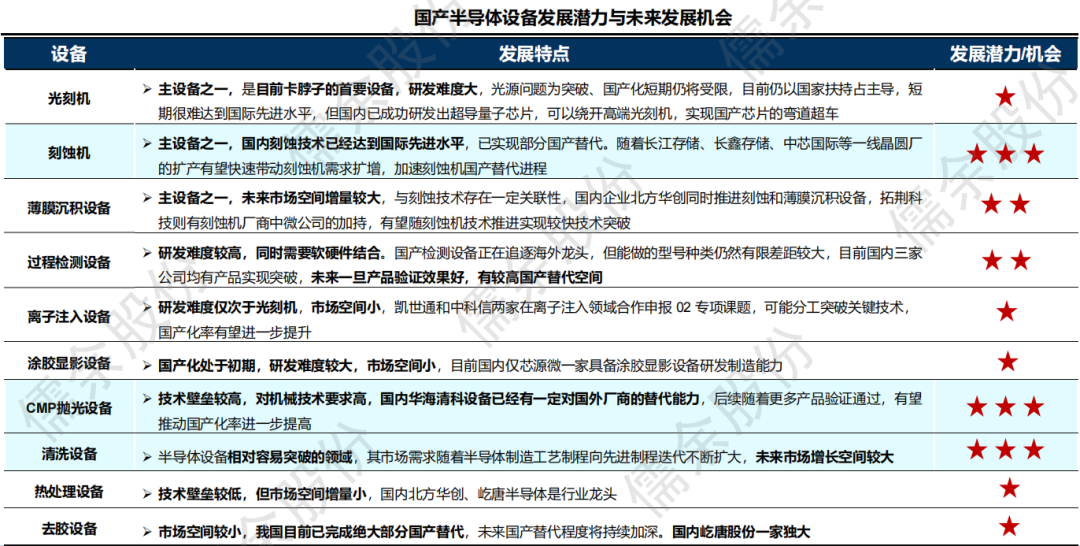Click the single star in the 涂胶显影设备 row
Screen dimensions: 1080x546
[1007, 361]
